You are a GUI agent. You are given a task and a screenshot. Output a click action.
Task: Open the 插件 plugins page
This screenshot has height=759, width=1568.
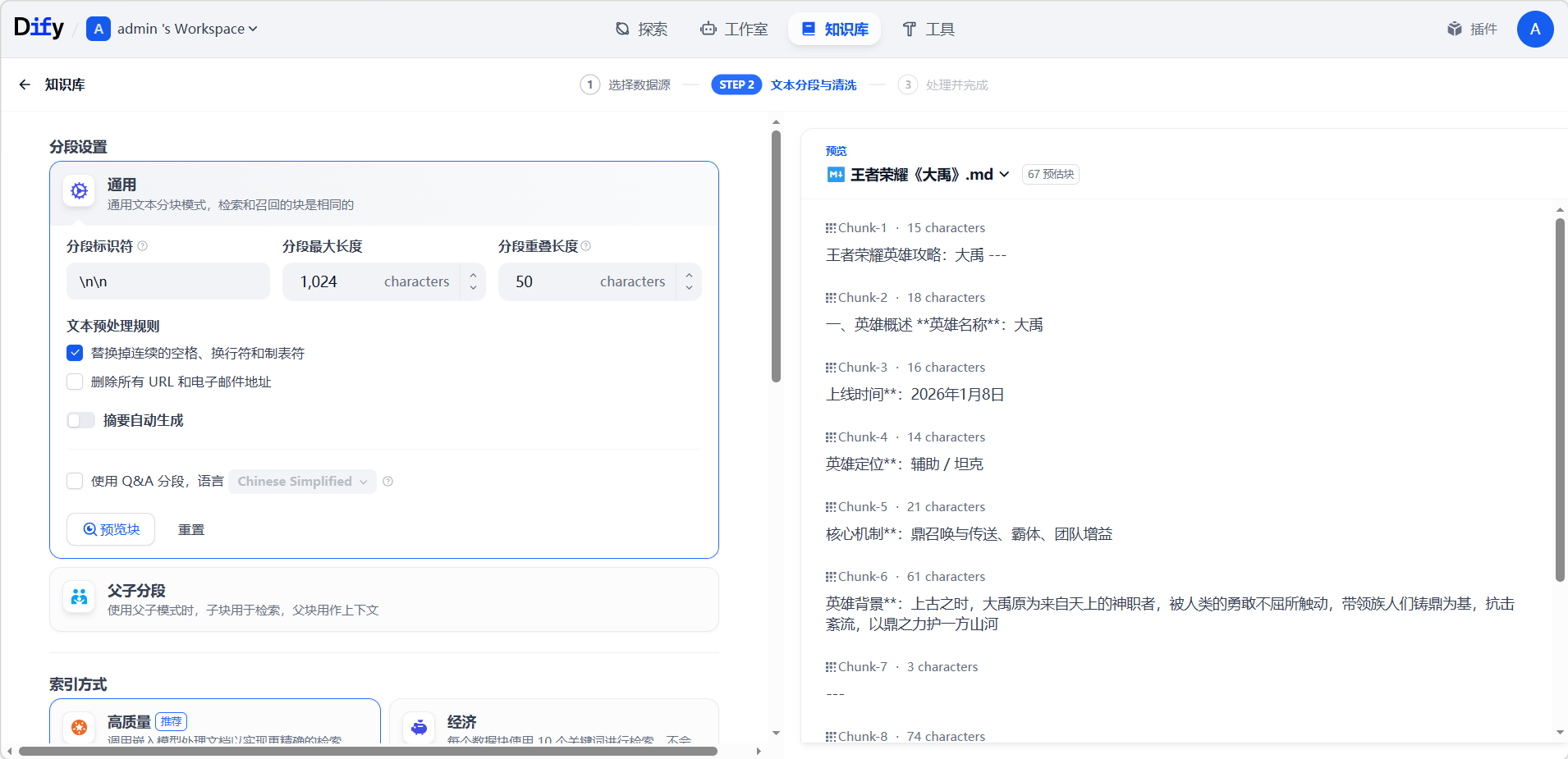pyautogui.click(x=1472, y=29)
